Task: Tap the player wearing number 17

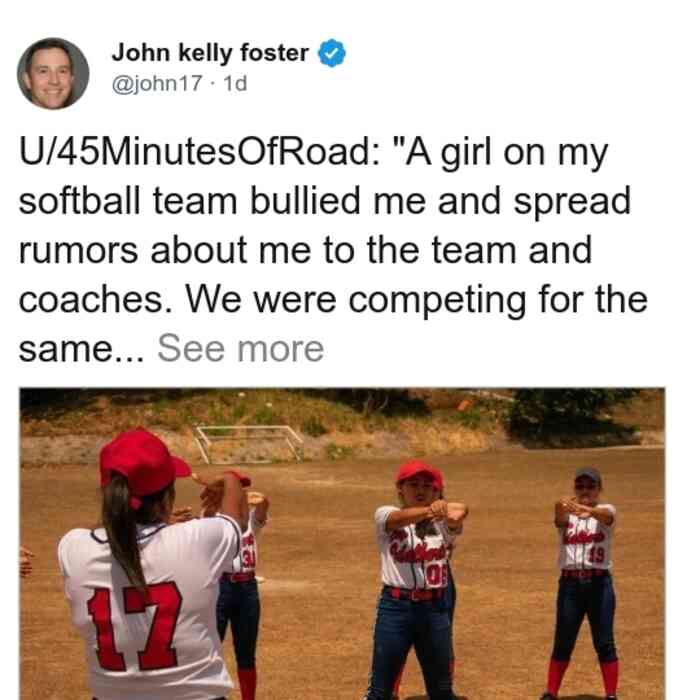Action: click(147, 576)
